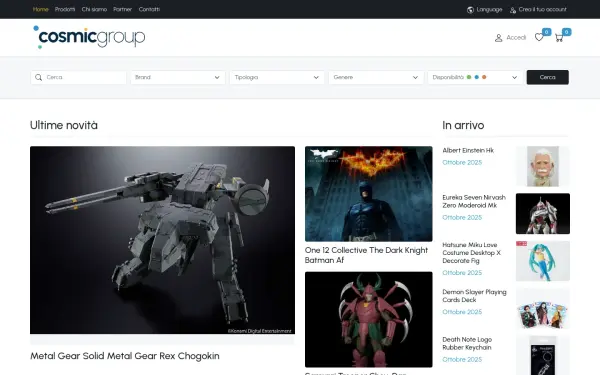The width and height of the screenshot is (600, 375).
Task: Click the blue availability dot
Action: pos(476,77)
